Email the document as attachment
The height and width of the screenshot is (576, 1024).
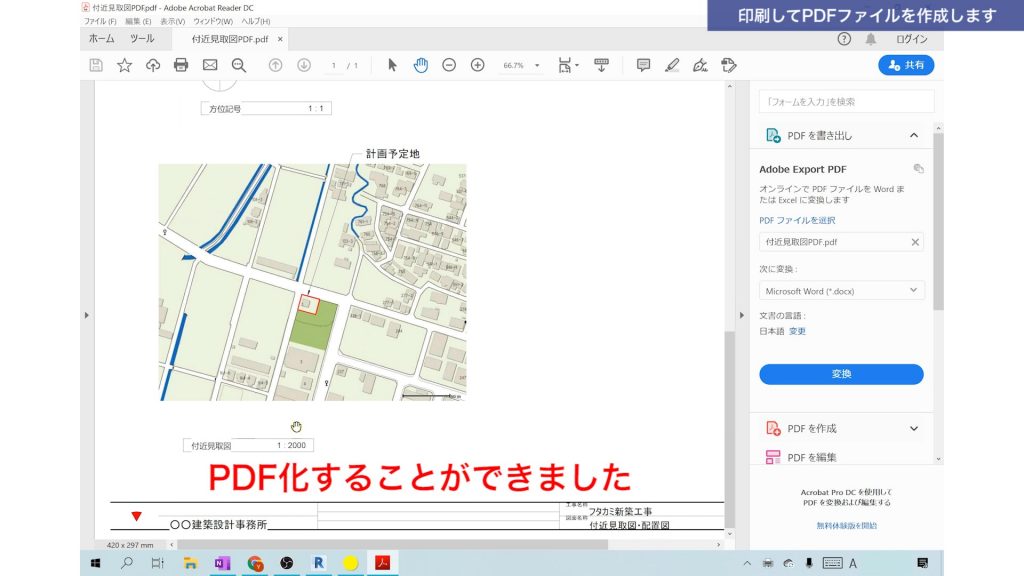210,65
